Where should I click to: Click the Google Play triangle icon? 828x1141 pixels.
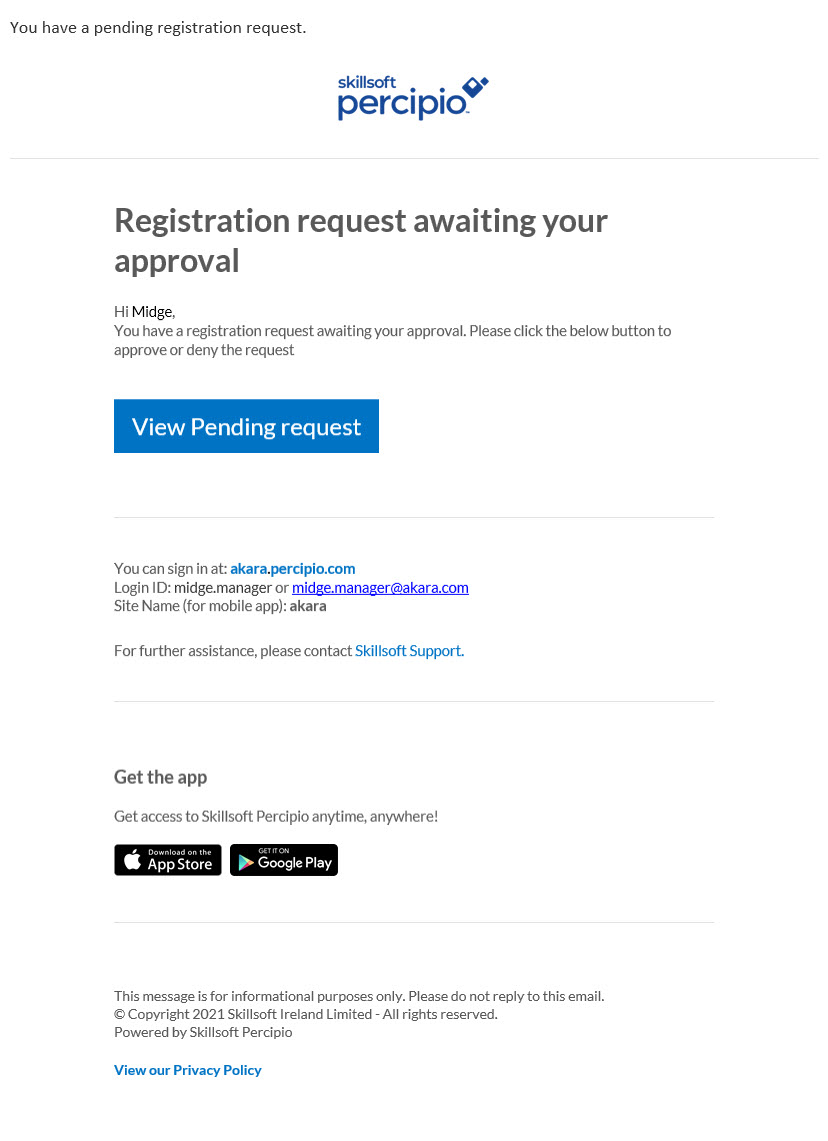pos(245,861)
